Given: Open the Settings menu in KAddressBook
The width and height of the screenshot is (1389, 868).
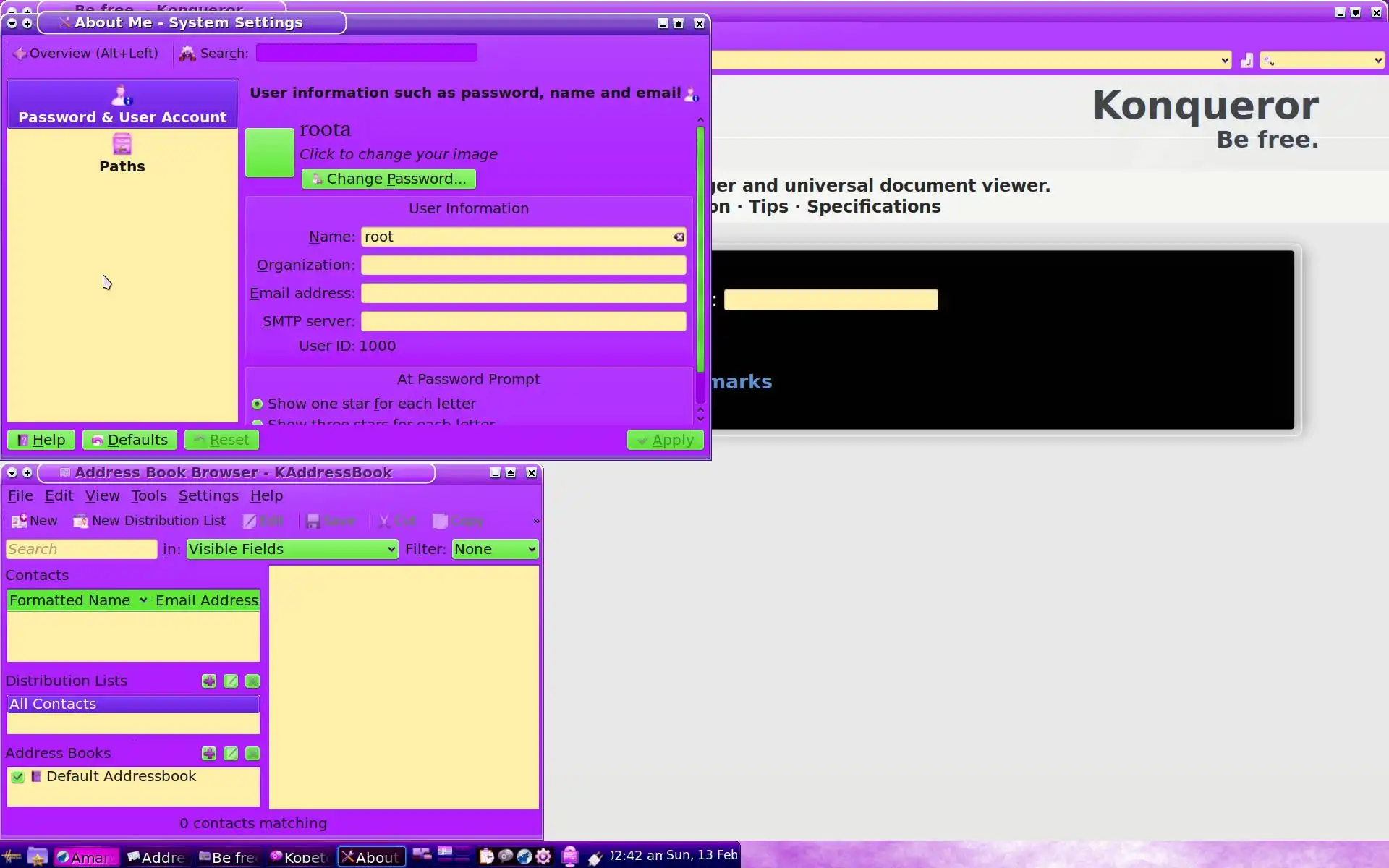Looking at the screenshot, I should (x=208, y=496).
